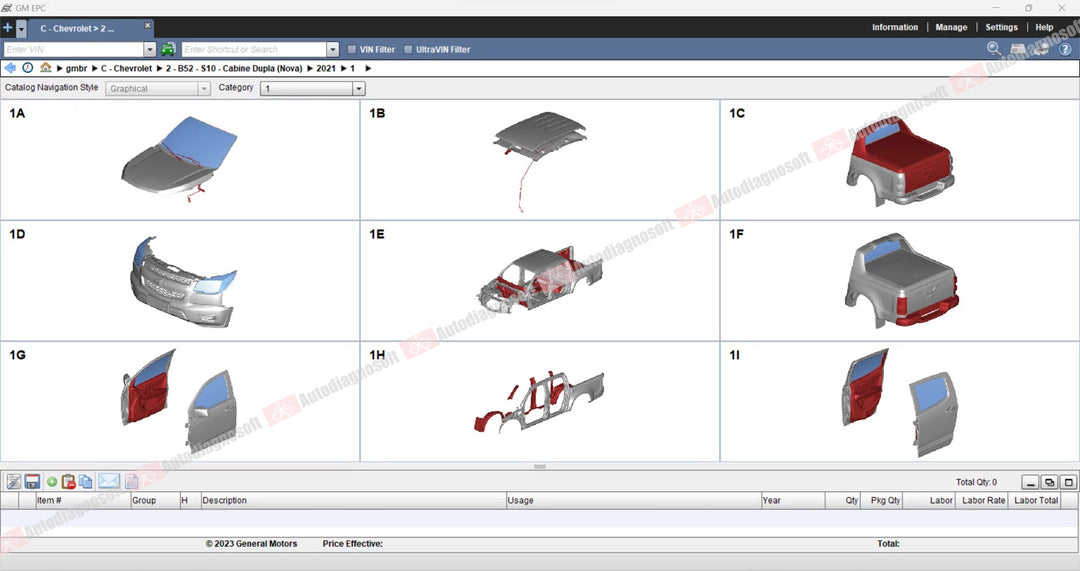Screen dimensions: 1080x571
Task: Click the green vehicle VIN decode icon
Action: click(x=169, y=50)
